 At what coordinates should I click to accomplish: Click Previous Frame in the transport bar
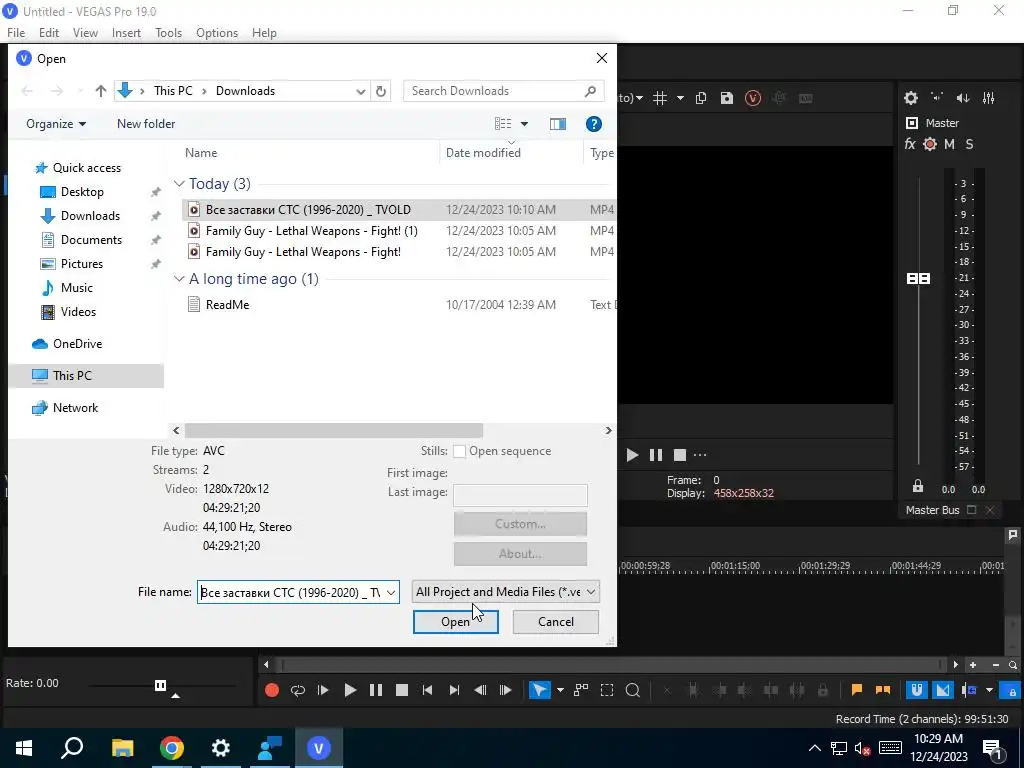tap(480, 690)
